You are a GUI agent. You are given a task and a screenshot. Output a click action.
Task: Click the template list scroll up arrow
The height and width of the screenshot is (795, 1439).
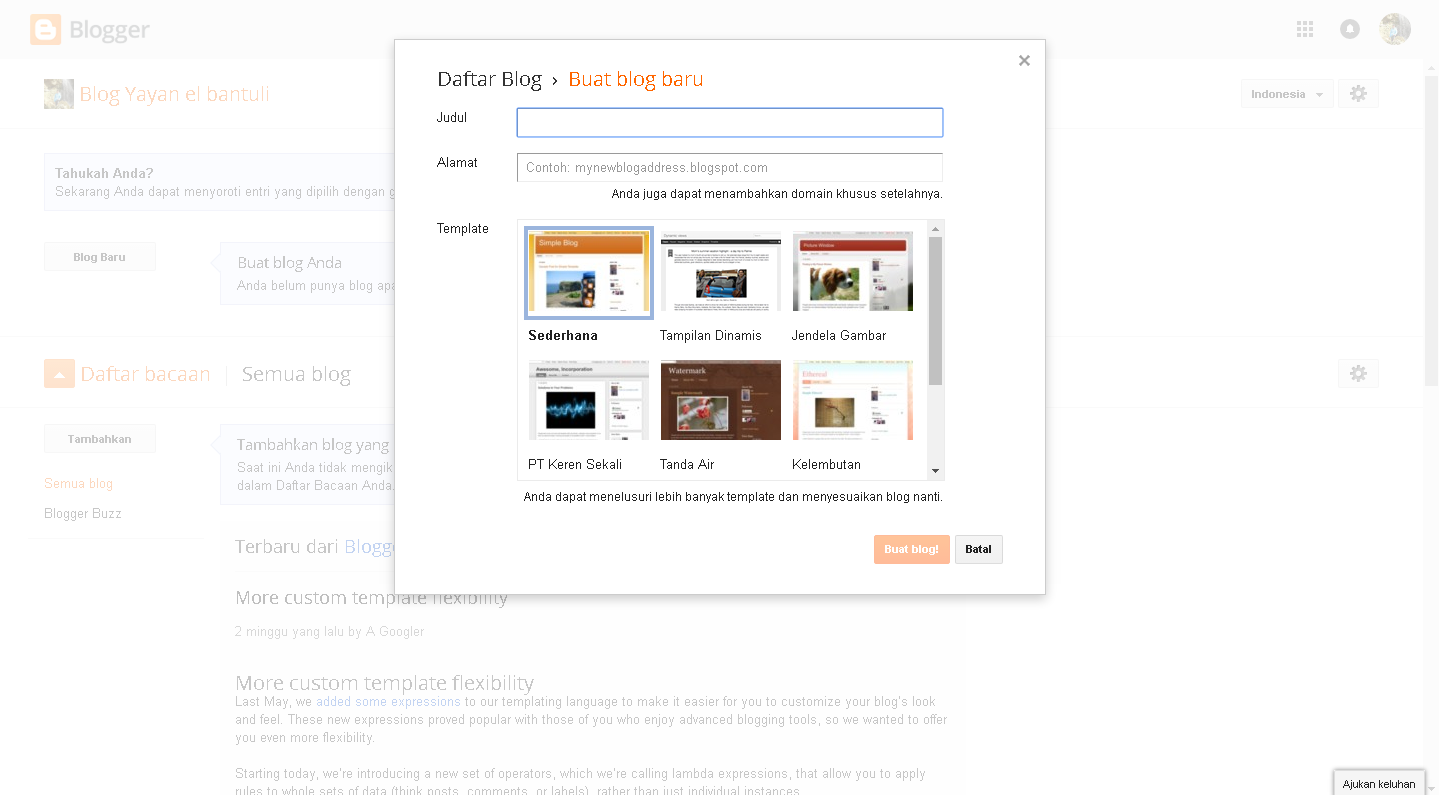pos(935,227)
